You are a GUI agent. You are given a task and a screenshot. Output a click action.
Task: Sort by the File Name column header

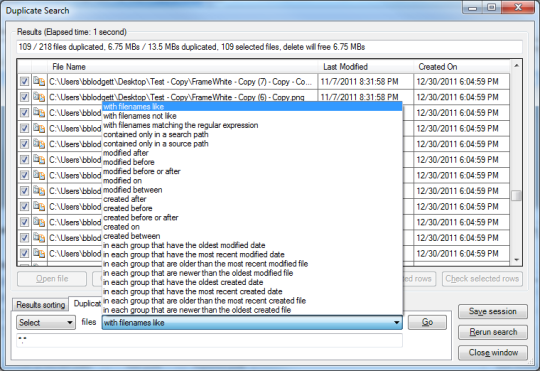coord(183,67)
